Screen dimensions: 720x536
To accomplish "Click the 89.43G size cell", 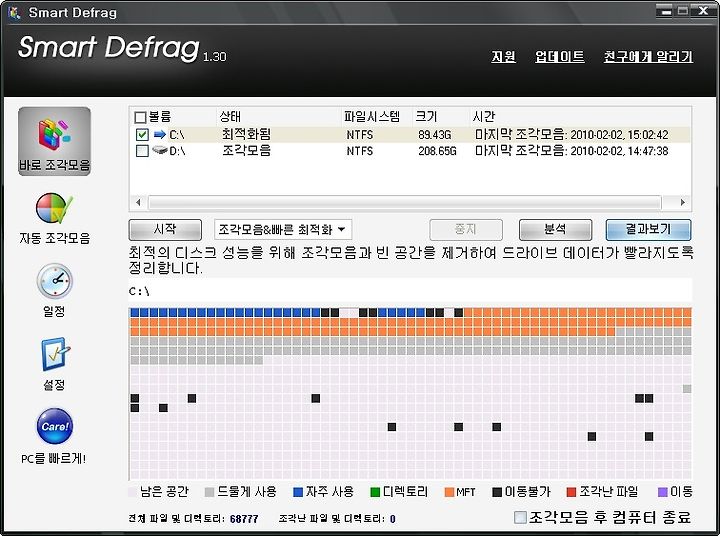I will (434, 135).
